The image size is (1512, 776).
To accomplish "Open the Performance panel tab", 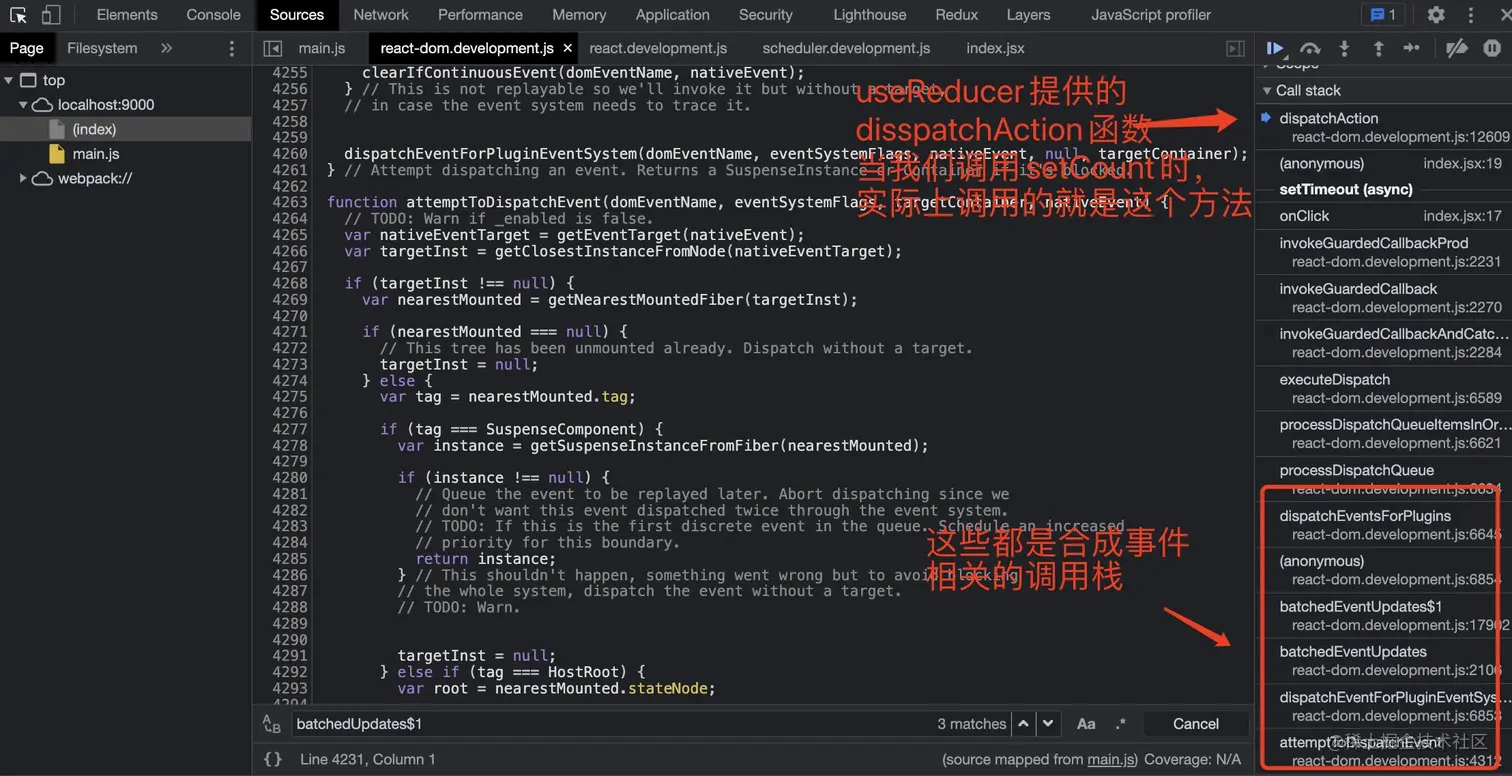I will pos(480,15).
